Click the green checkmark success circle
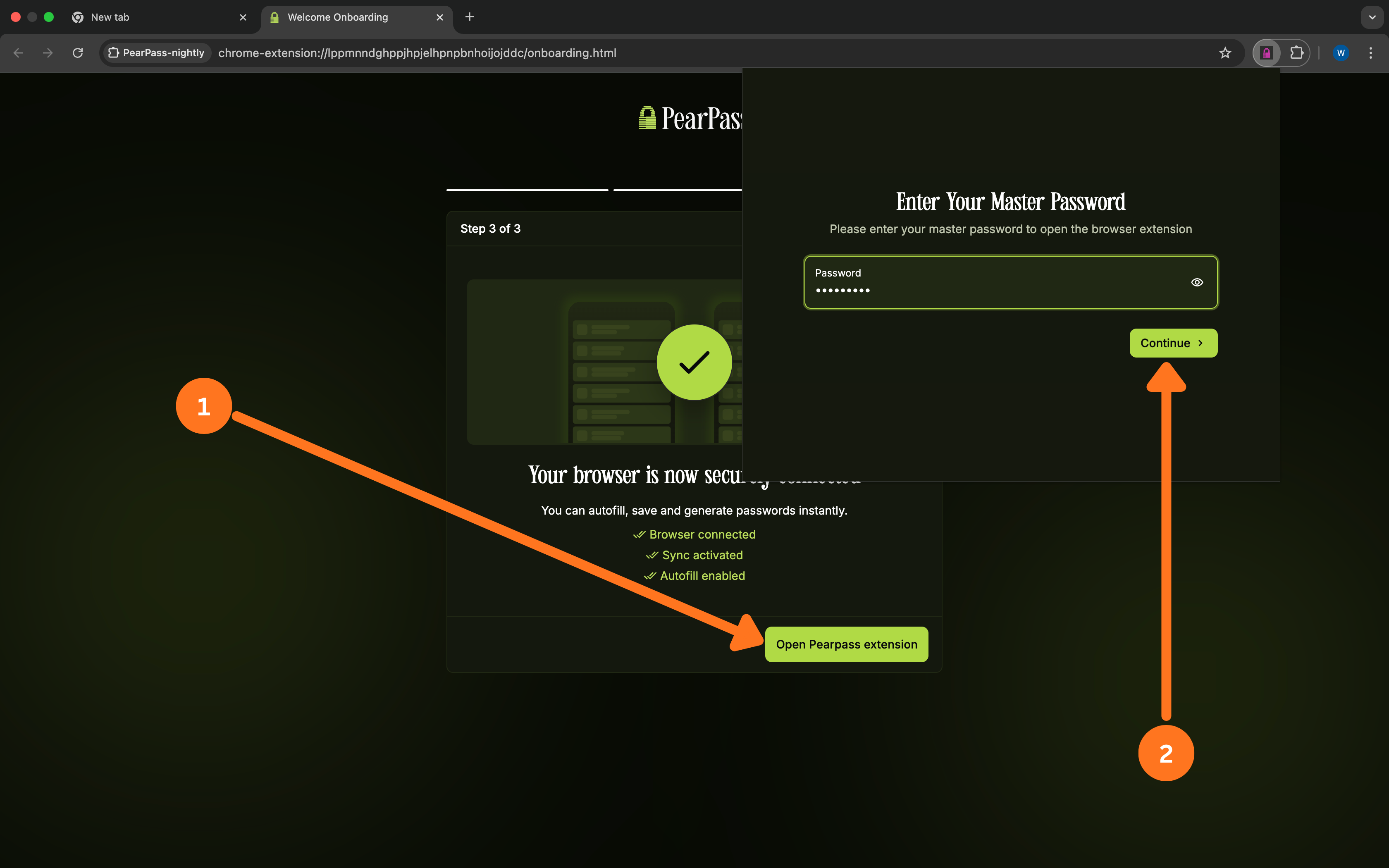This screenshot has width=1389, height=868. (x=694, y=362)
